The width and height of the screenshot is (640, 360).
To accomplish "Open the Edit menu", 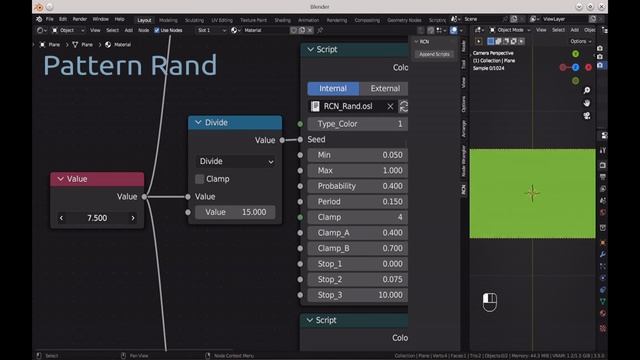I will [62, 19].
